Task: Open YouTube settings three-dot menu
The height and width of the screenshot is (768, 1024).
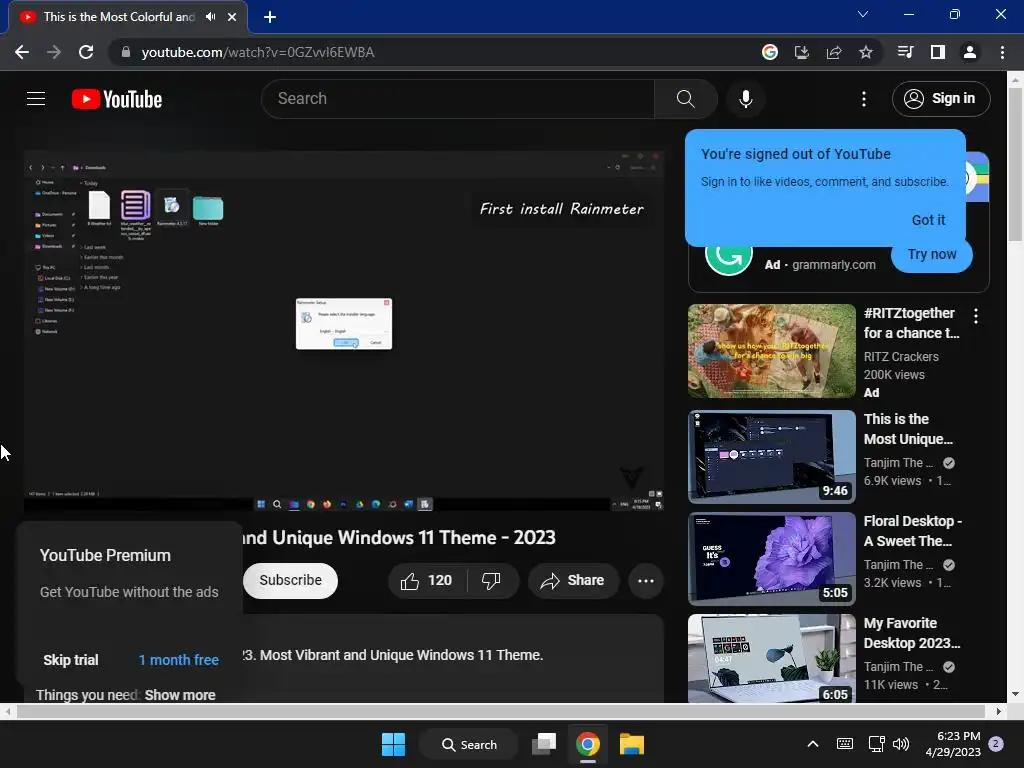Action: 863,99
